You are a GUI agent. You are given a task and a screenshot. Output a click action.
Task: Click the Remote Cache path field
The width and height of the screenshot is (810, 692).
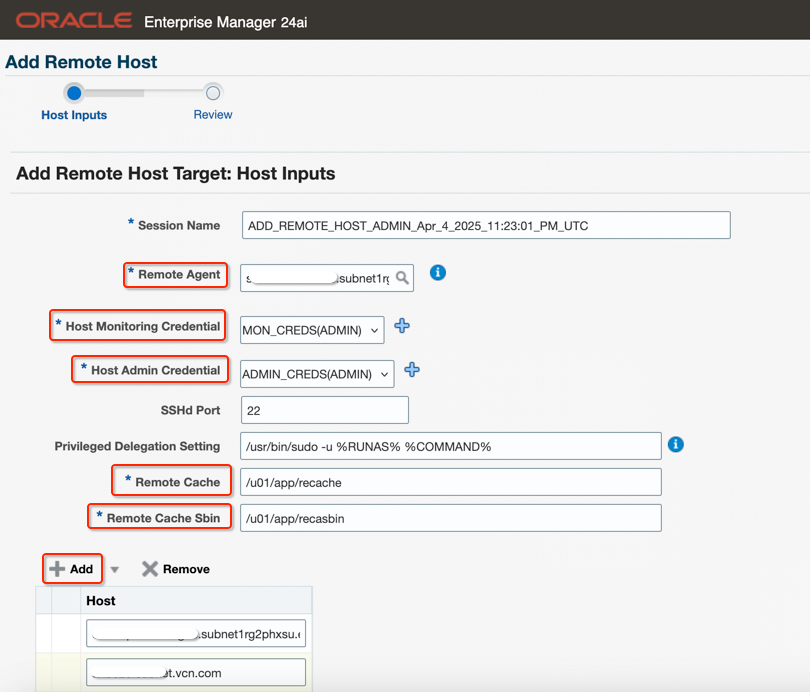[x=450, y=482]
